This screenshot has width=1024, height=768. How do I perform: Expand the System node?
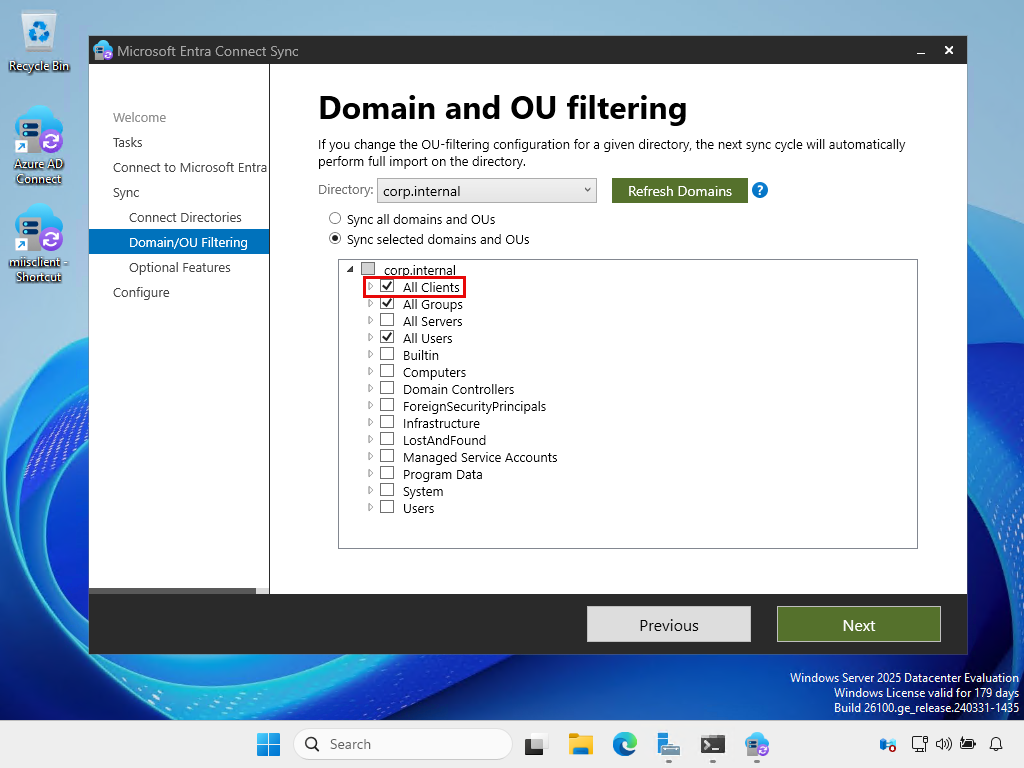click(370, 490)
